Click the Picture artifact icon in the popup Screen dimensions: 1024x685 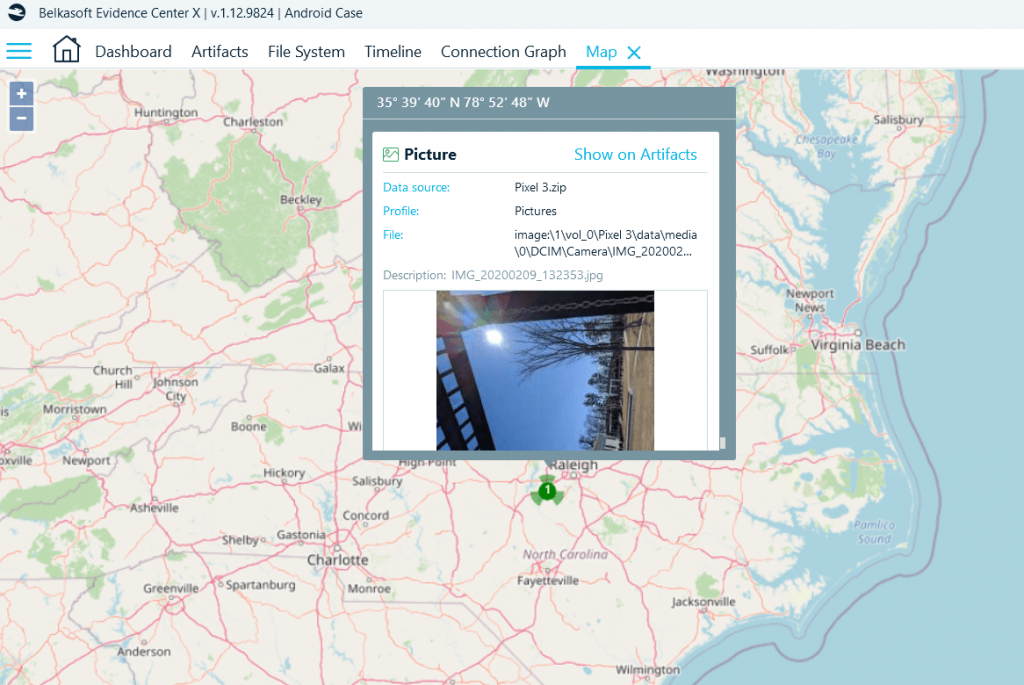[390, 154]
